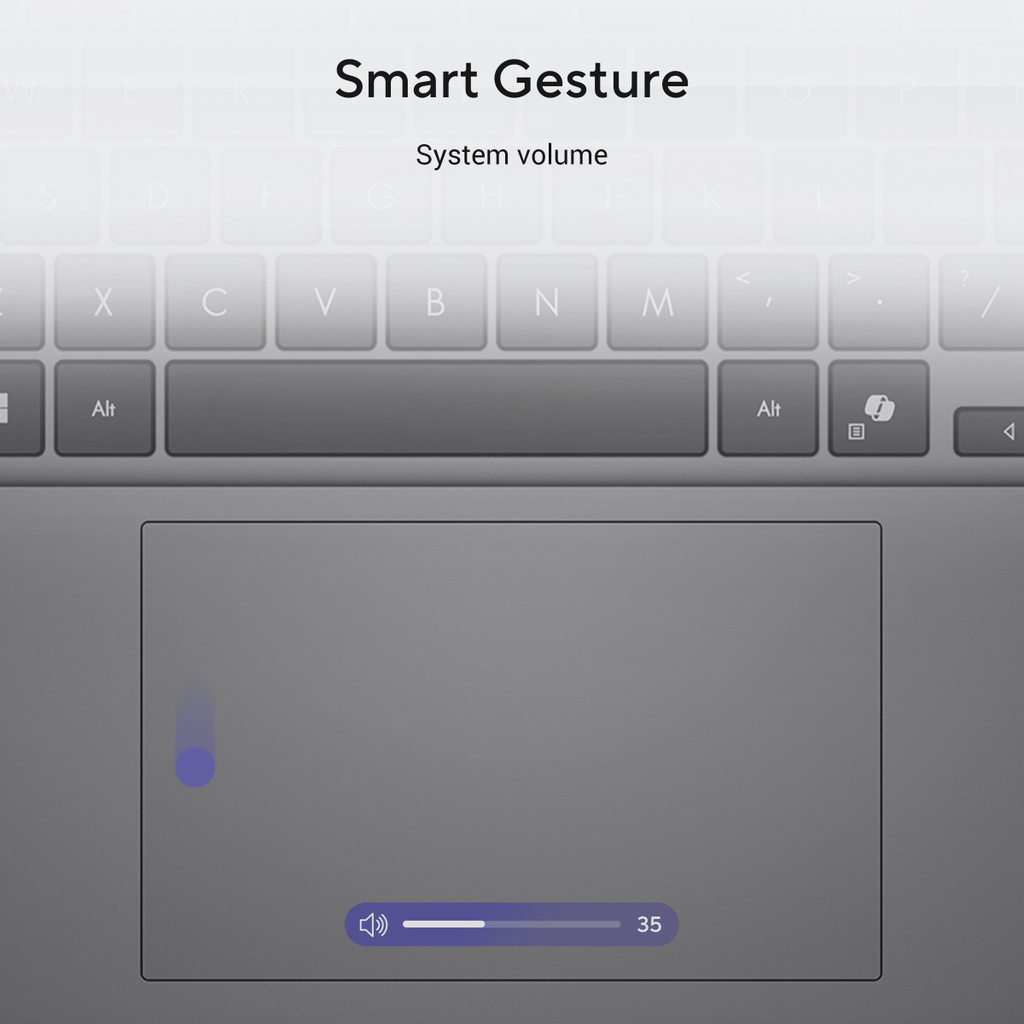
Task: Click the comma key
Action: point(768,302)
